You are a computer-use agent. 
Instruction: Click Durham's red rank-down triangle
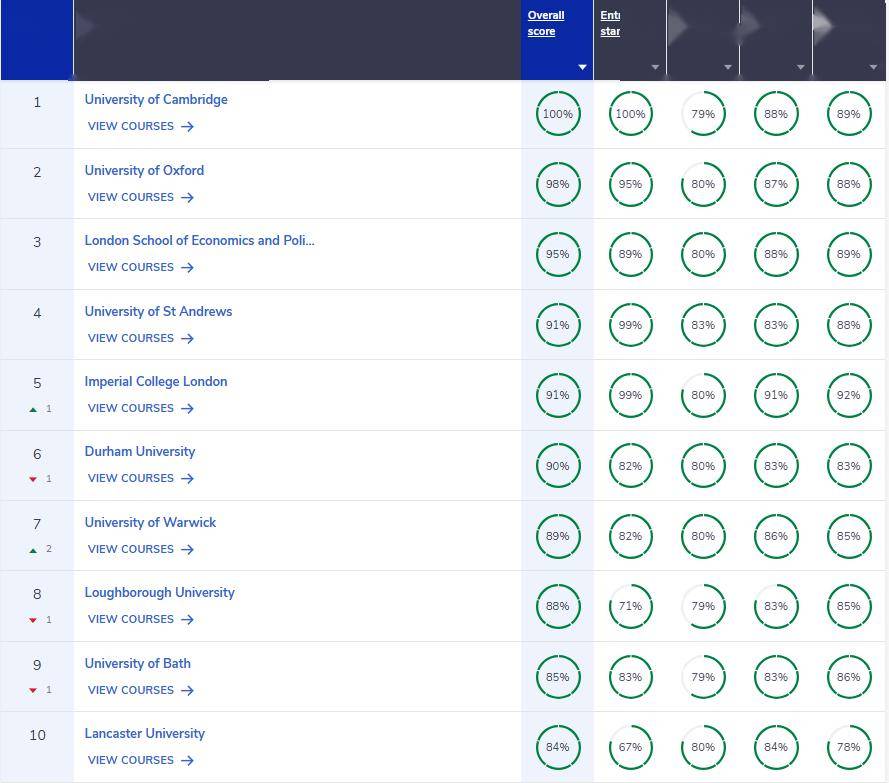pos(33,480)
